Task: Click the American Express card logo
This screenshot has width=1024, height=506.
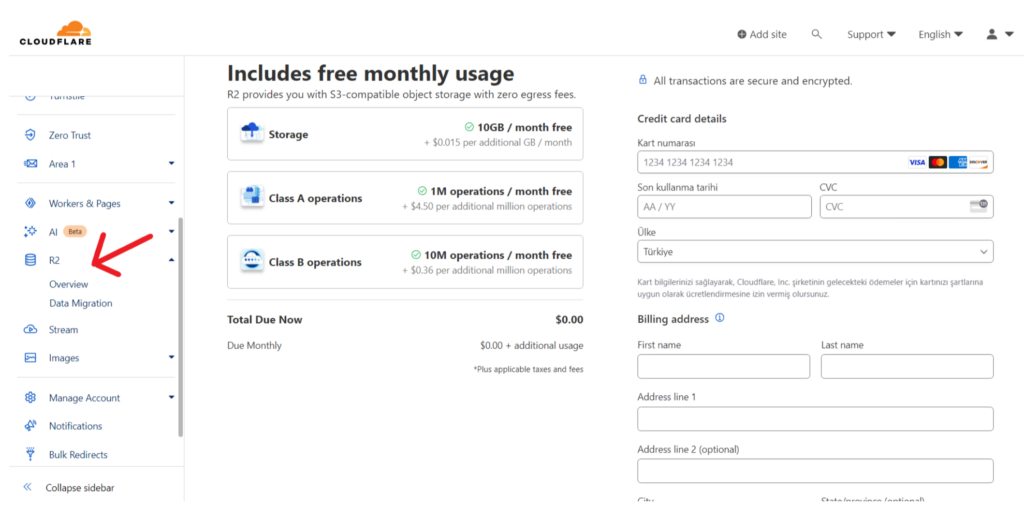Action: click(x=957, y=162)
